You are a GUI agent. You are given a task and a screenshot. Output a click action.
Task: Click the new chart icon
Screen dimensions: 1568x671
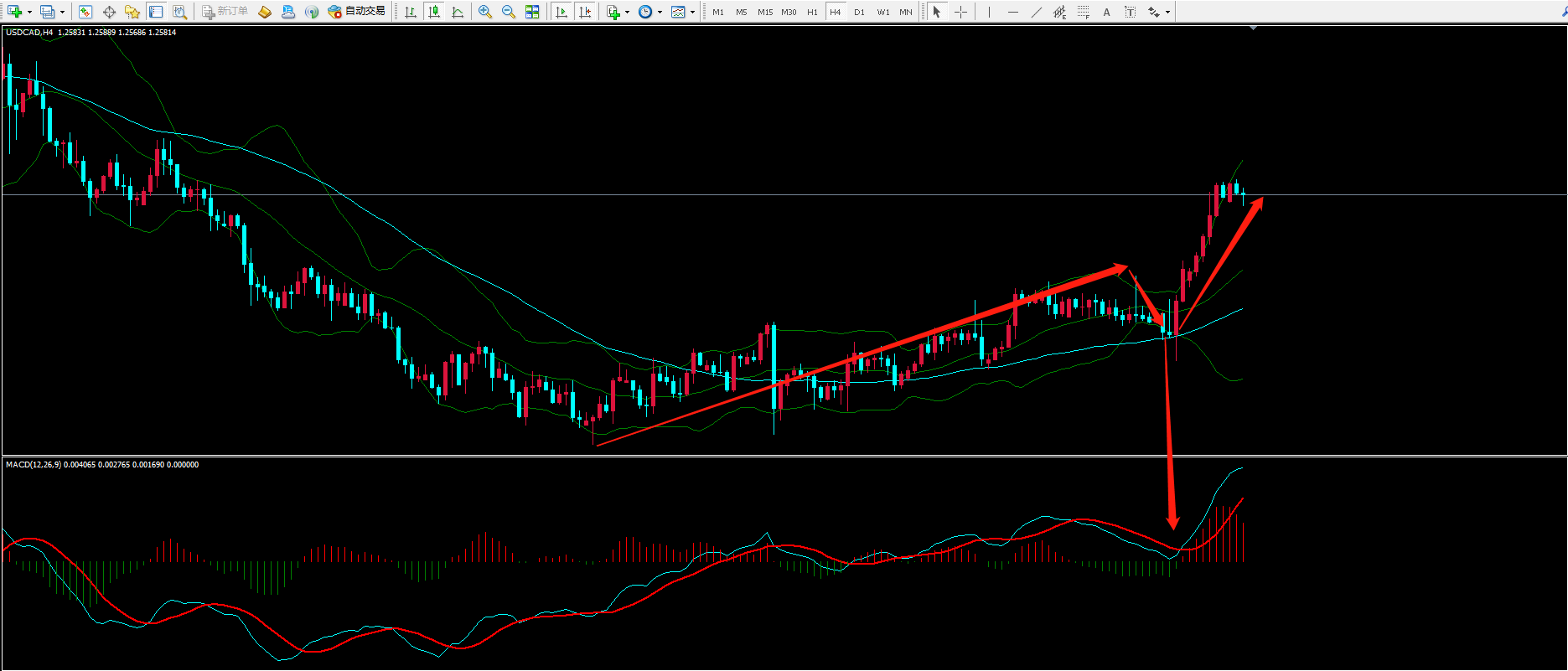[14, 12]
